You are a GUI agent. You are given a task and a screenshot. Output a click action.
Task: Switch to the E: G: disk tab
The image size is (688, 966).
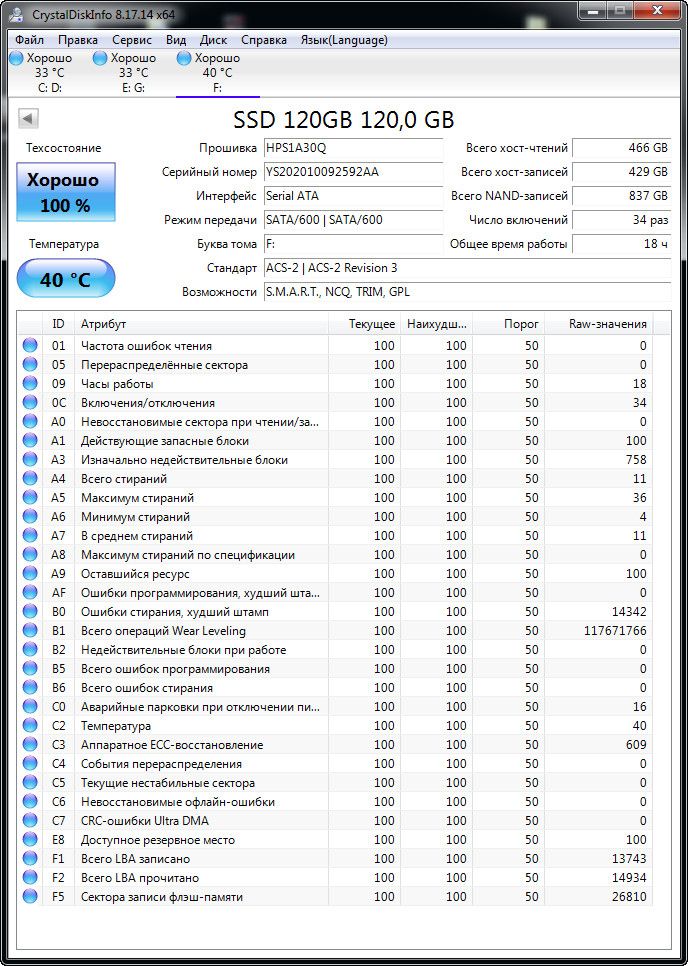tap(133, 73)
